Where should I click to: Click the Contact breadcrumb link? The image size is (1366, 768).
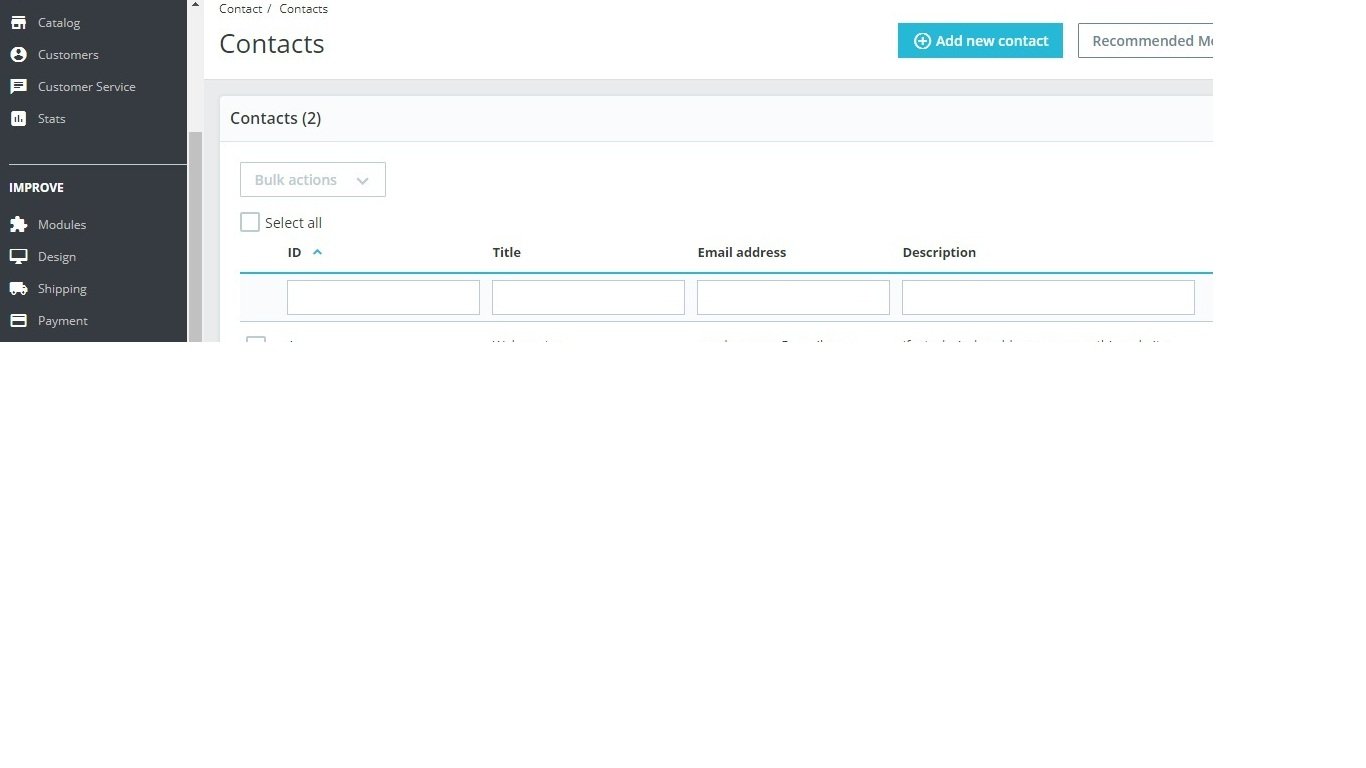click(x=241, y=8)
